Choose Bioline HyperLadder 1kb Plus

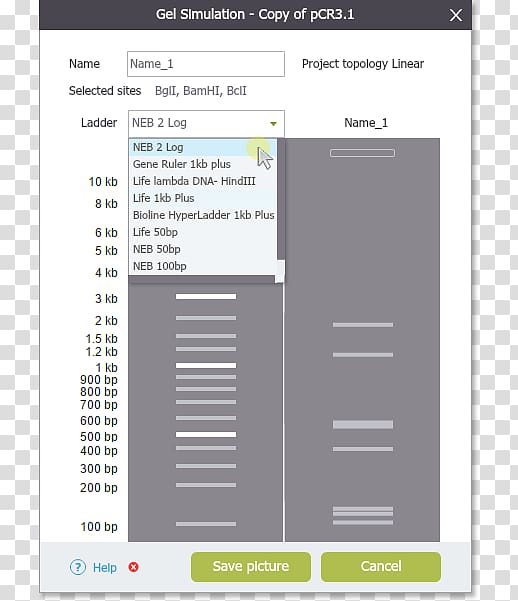[203, 215]
